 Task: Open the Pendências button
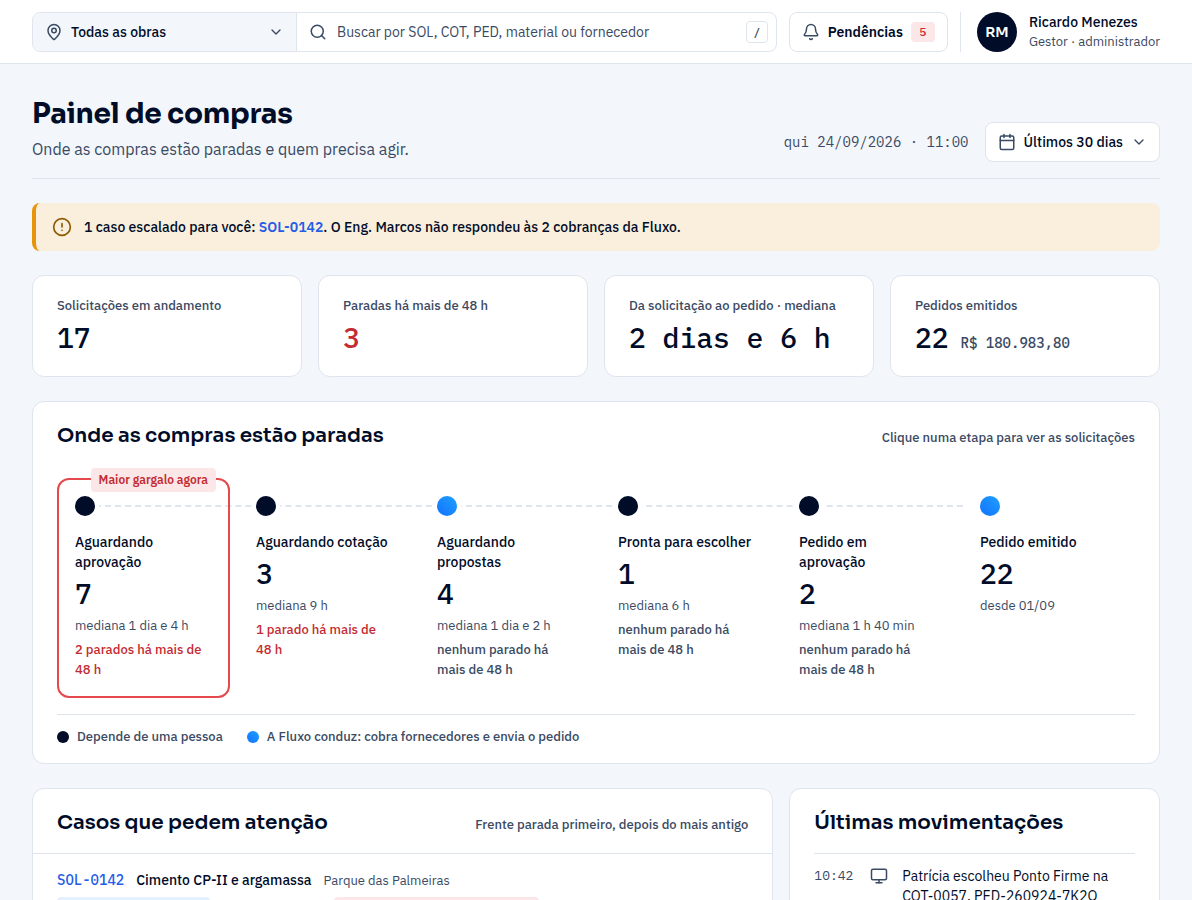(x=868, y=32)
